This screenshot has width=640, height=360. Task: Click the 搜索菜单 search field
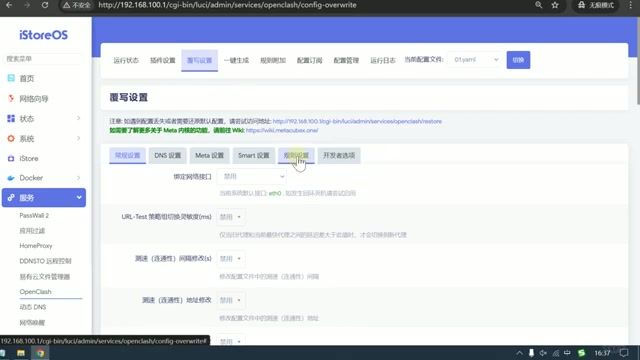(44, 59)
